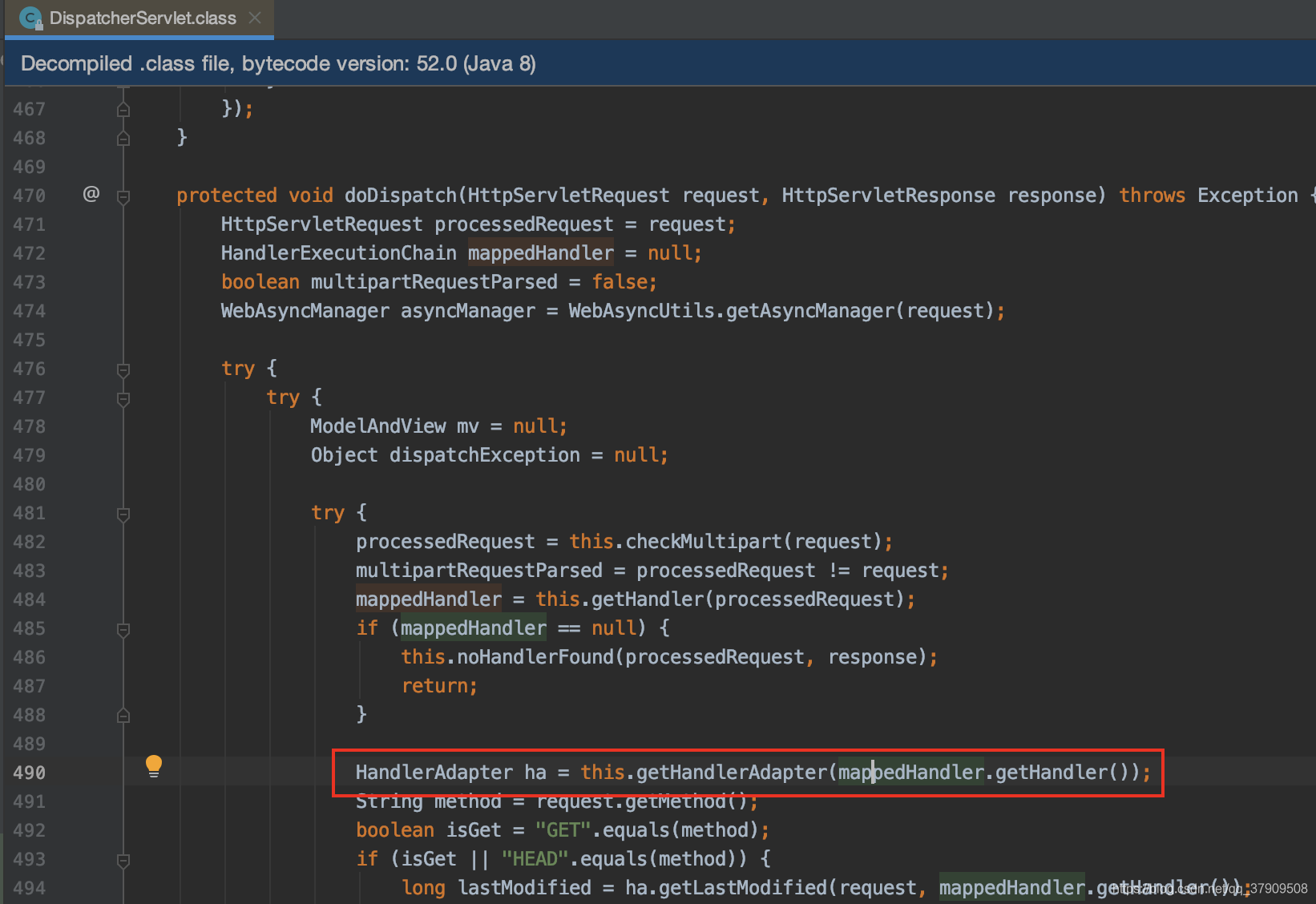Click the doDispatch method name
The image size is (1316, 904).
click(400, 196)
